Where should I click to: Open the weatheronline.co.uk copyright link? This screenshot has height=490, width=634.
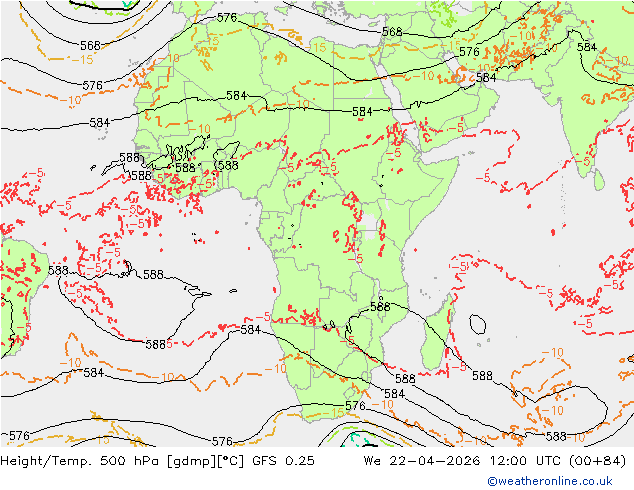click(550, 481)
